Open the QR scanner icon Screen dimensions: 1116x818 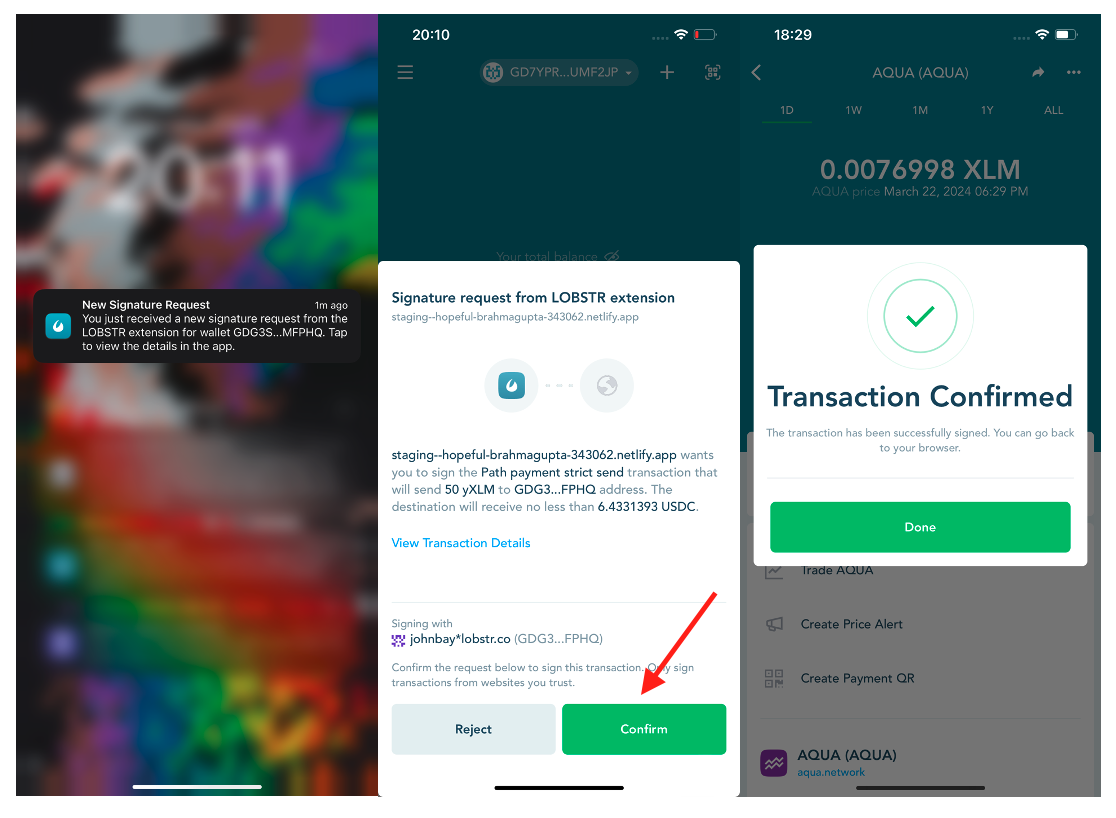(x=712, y=72)
